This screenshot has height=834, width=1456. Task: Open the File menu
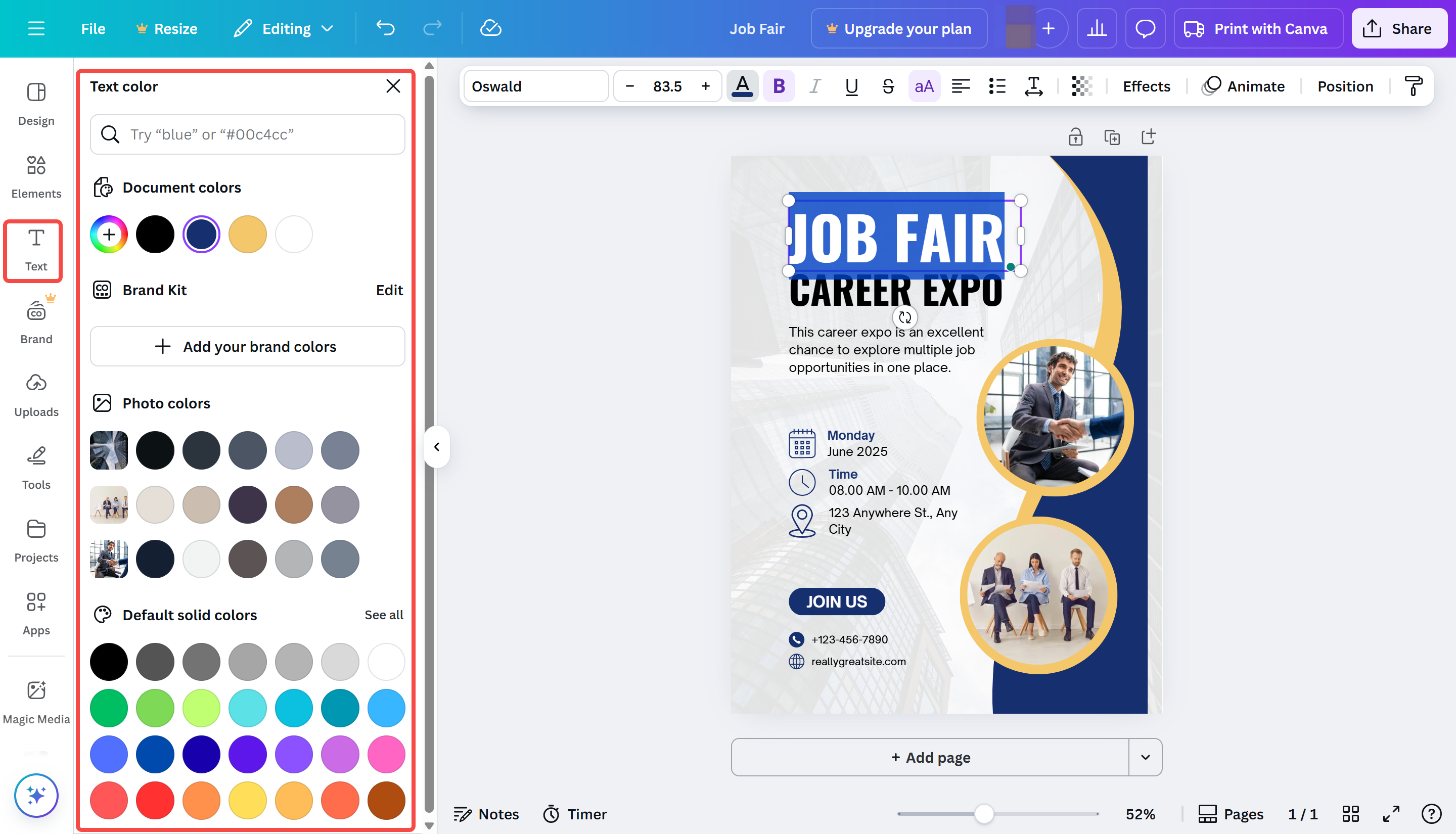(93, 28)
